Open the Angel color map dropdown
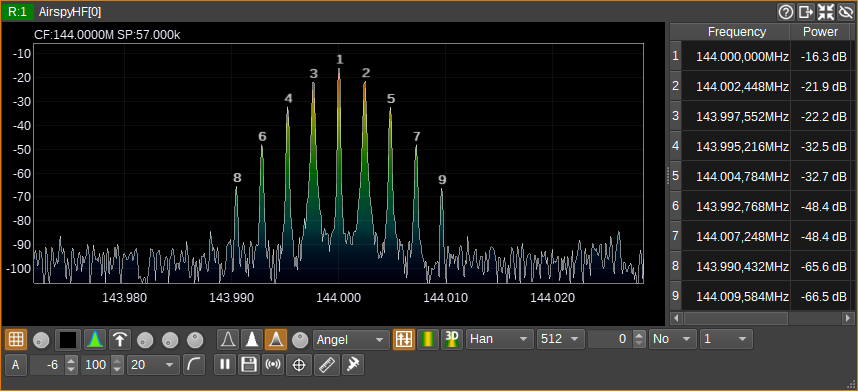 (351, 340)
